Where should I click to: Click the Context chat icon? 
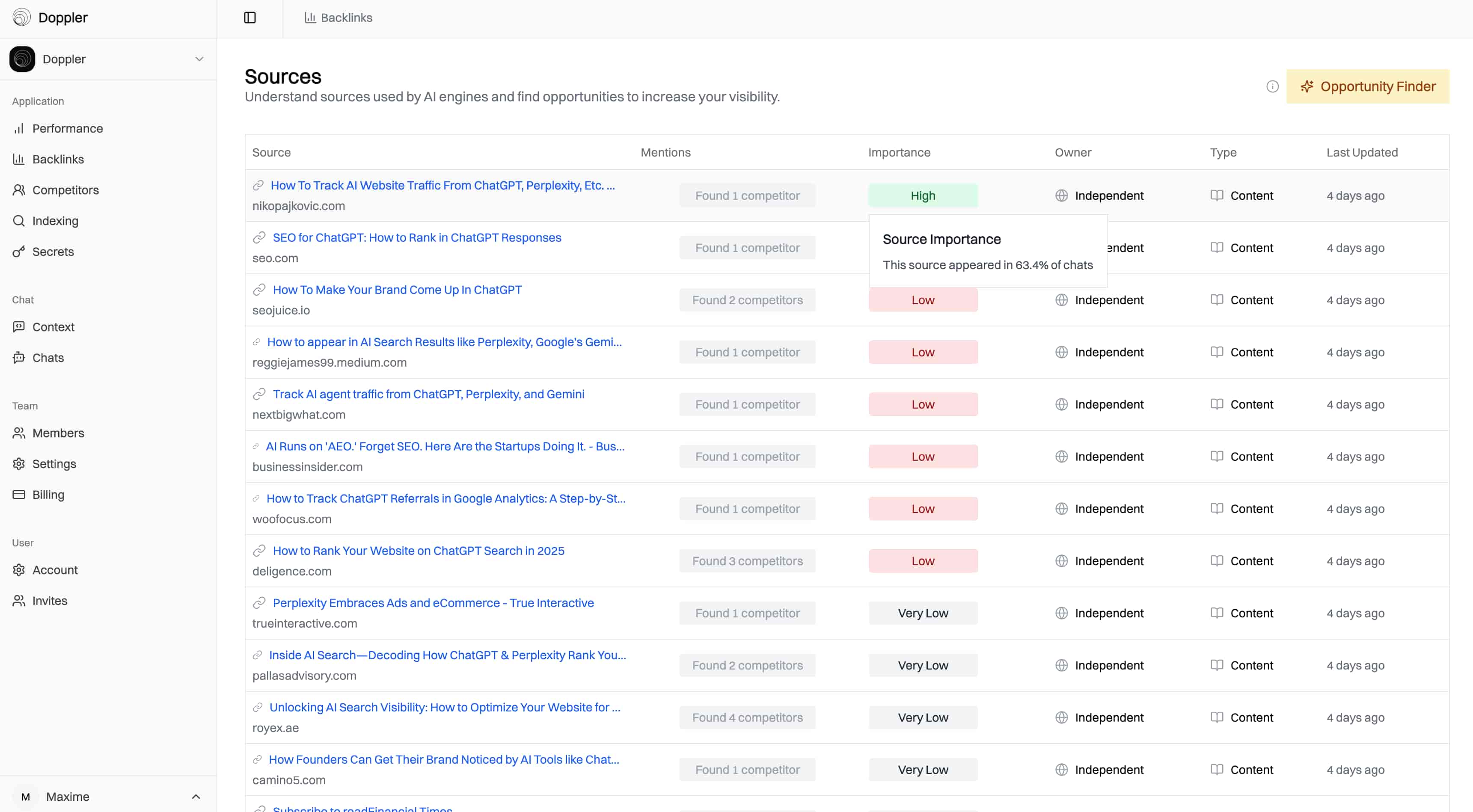[19, 326]
